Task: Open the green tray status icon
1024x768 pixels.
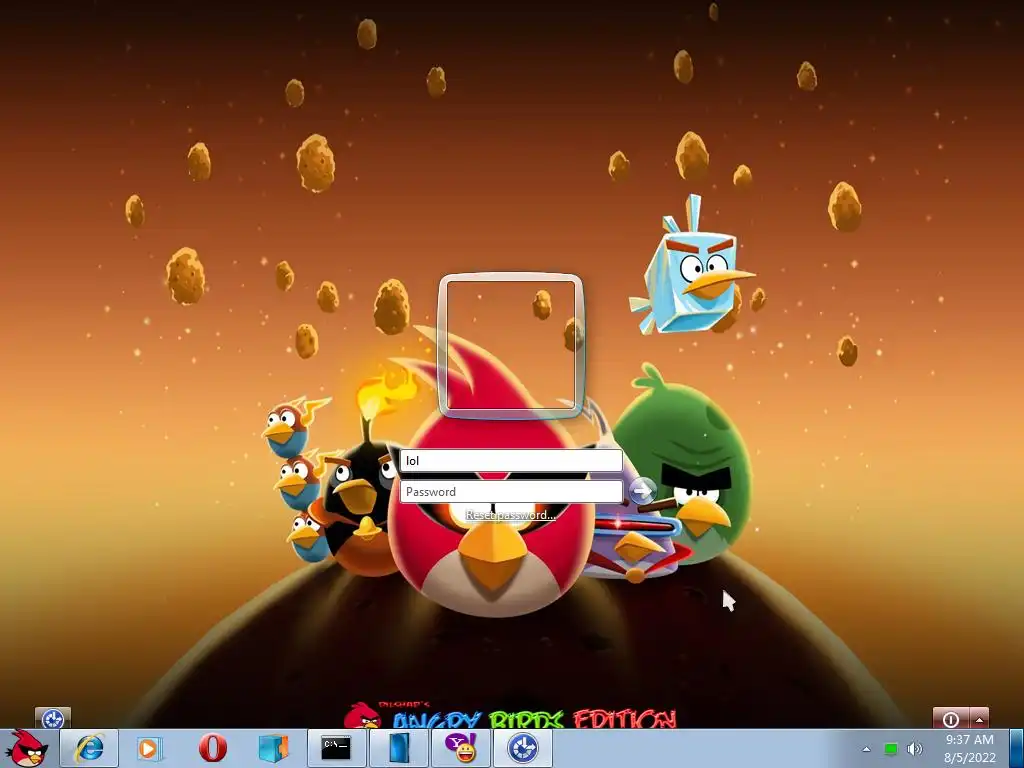Action: click(x=891, y=748)
